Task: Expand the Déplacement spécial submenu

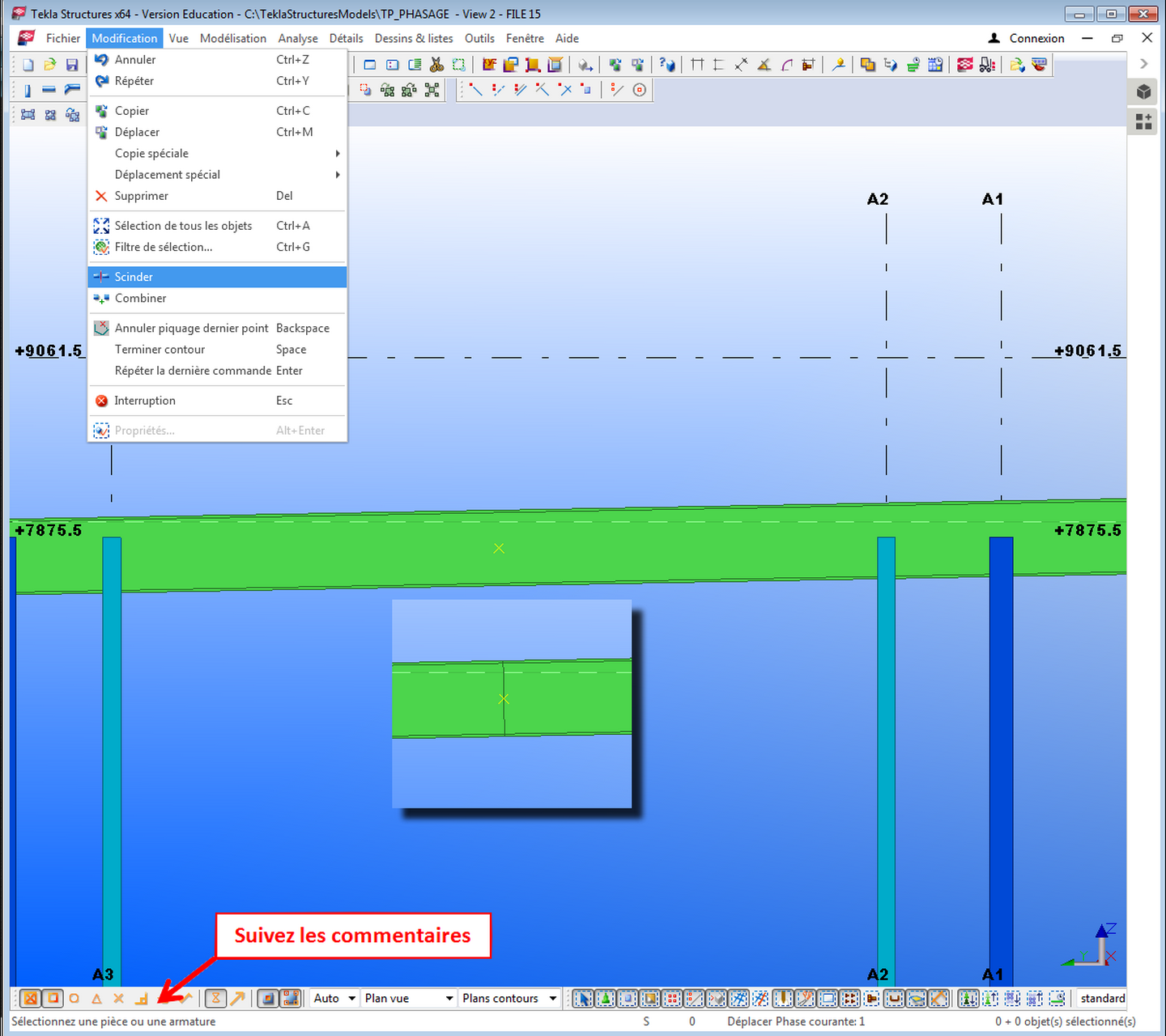Action: (x=217, y=175)
